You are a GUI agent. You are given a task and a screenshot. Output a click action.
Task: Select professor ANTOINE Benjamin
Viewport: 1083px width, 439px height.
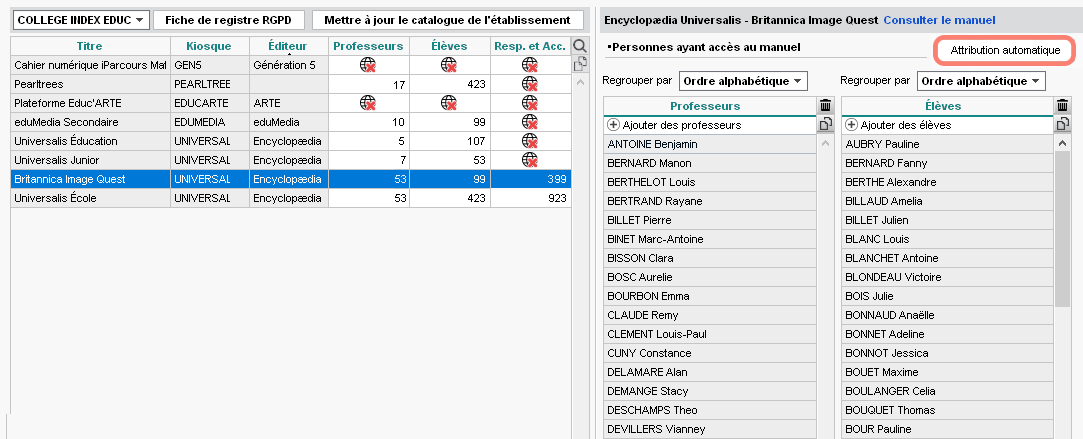tap(709, 144)
